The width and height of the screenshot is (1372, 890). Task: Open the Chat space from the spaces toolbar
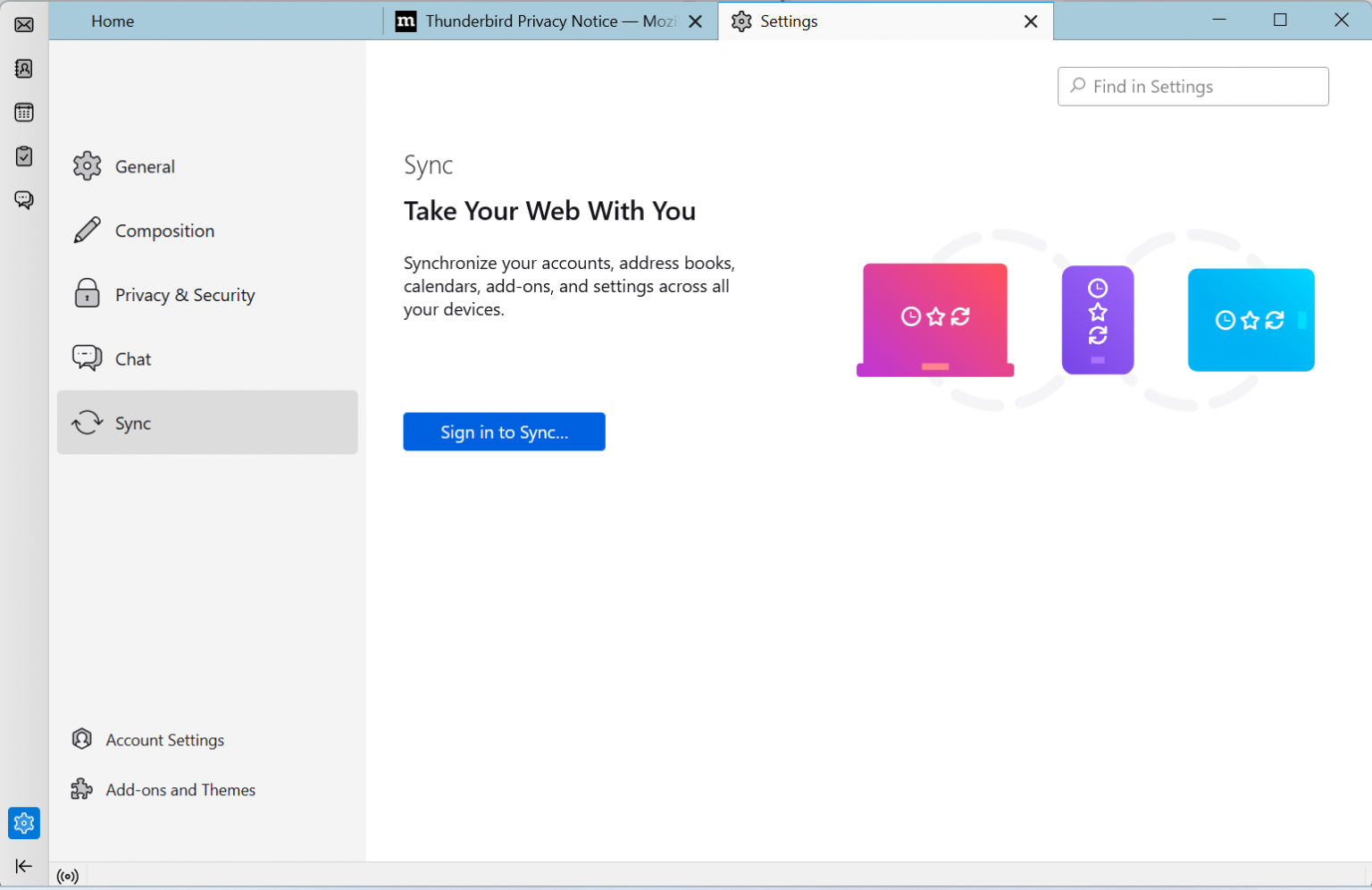(23, 199)
